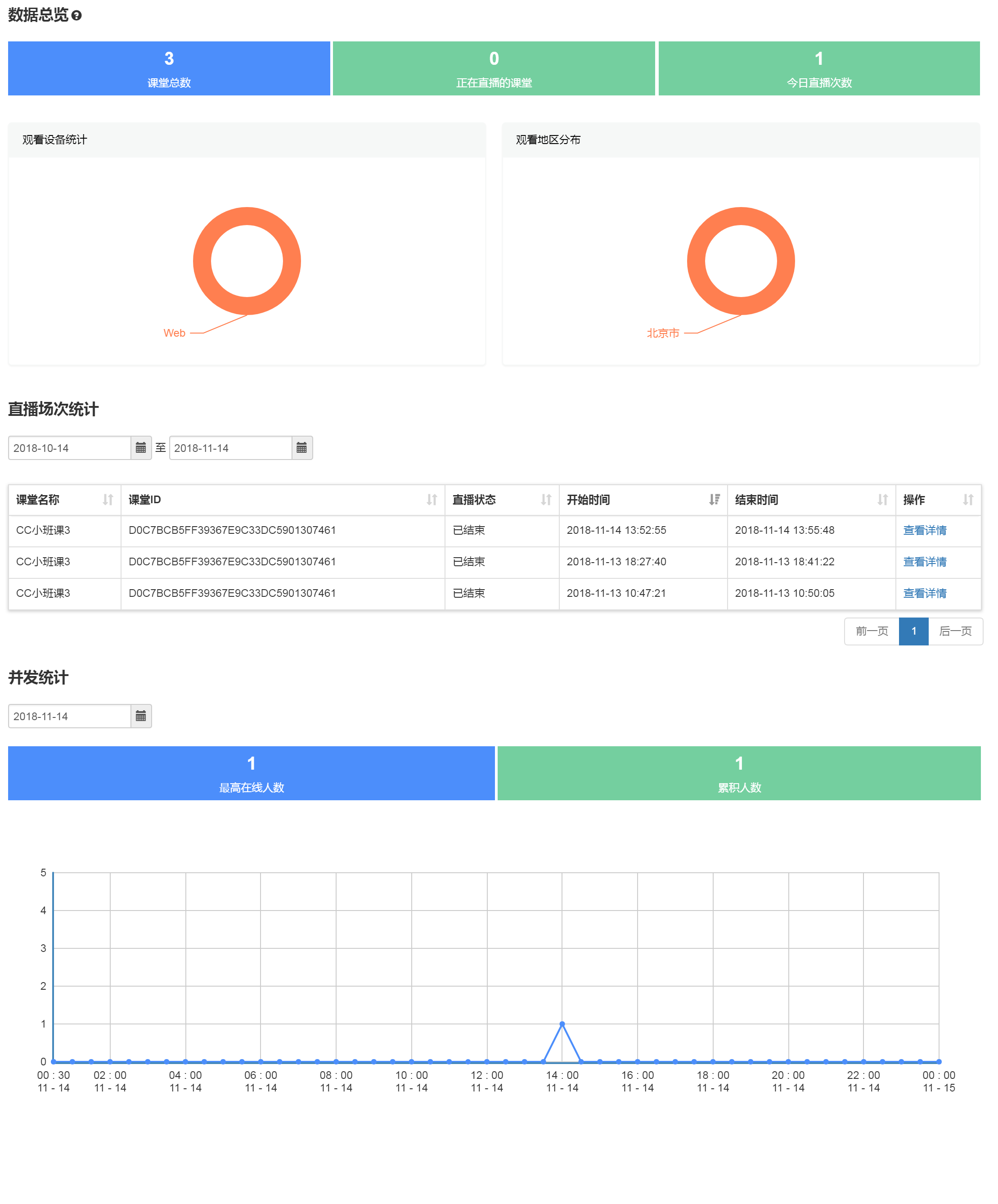This screenshot has width=998, height=1204.
Task: Go to 前一页 in pagination
Action: (x=871, y=631)
